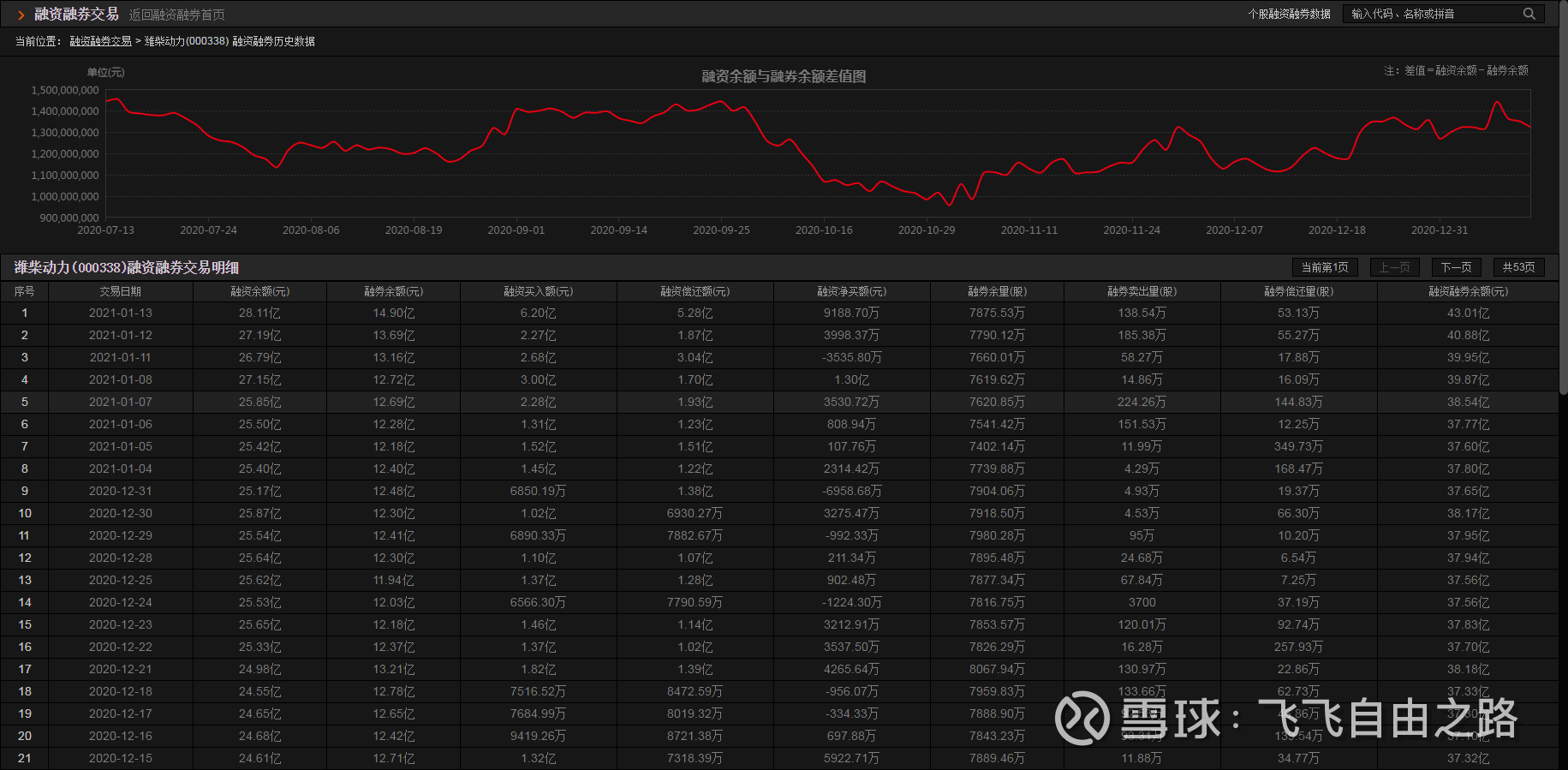Click value 28.11亿 in 融资余额 column
Viewport: 1568px width, 770px height.
pos(260,313)
